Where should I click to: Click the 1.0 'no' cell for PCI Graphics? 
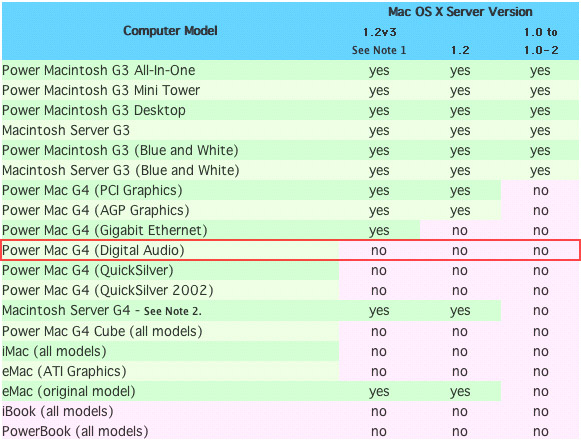(x=541, y=190)
